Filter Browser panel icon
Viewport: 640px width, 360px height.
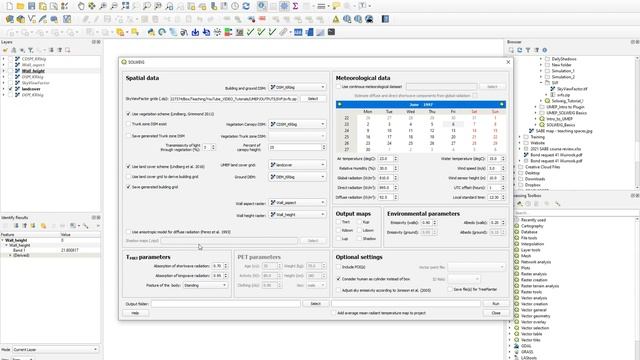pos(528,50)
